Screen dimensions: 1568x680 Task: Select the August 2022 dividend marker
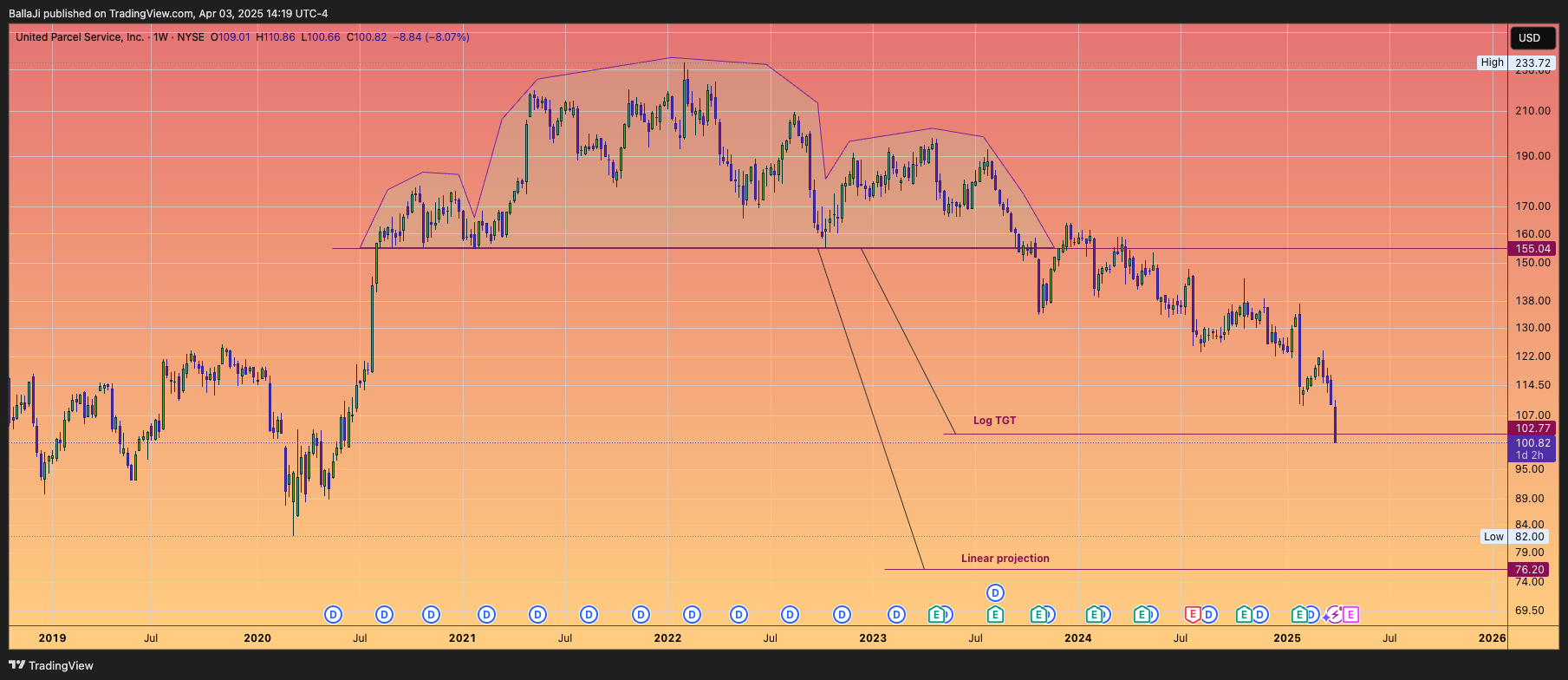click(790, 615)
